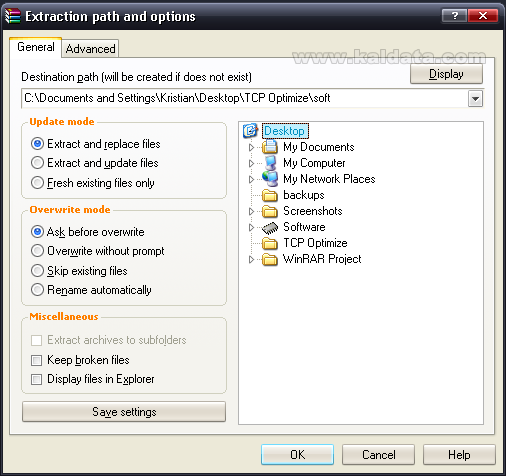Enable Keep broken files checkbox
This screenshot has width=506, height=476.
[x=36, y=360]
